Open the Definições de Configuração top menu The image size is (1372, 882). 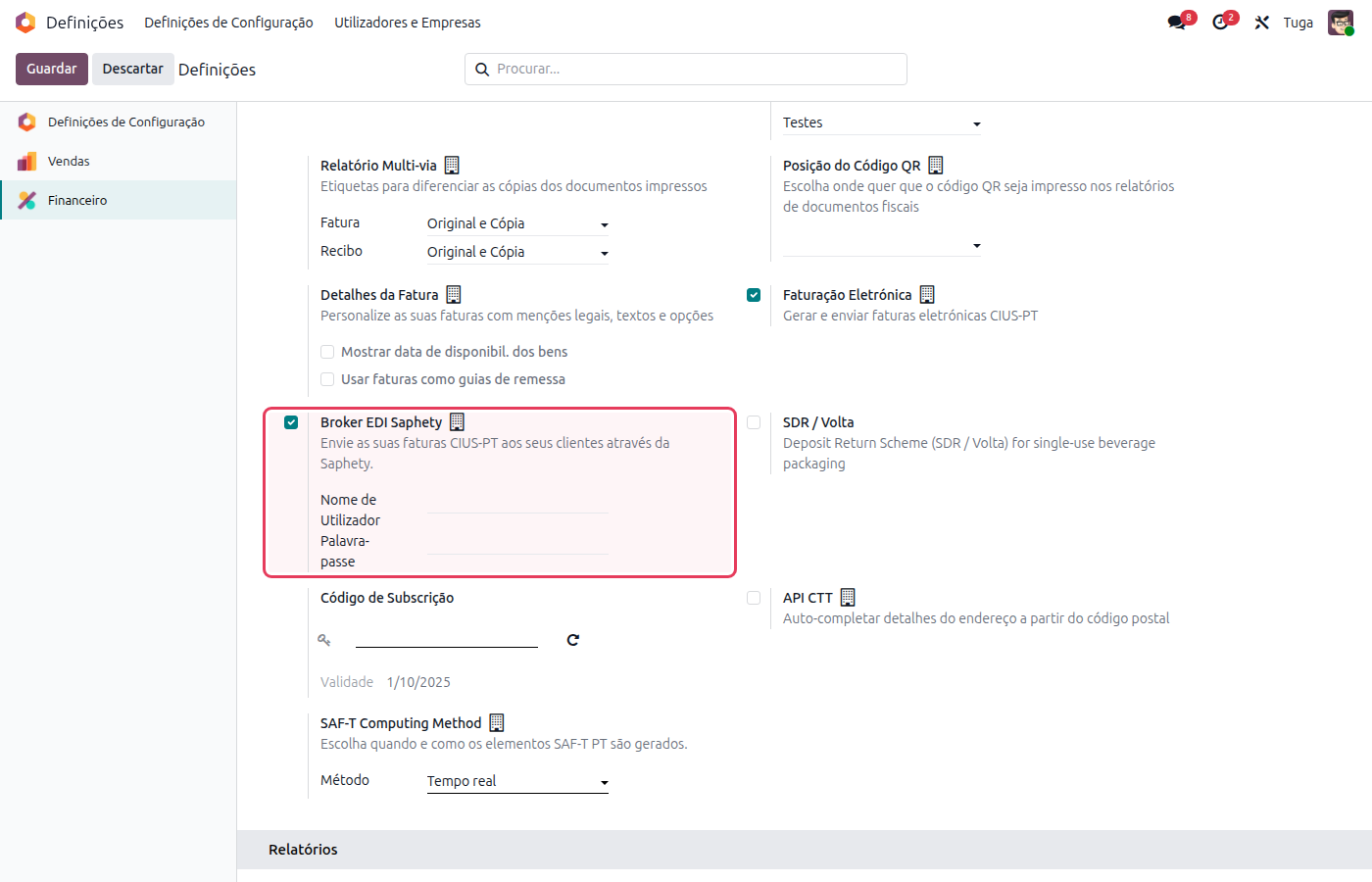(228, 23)
